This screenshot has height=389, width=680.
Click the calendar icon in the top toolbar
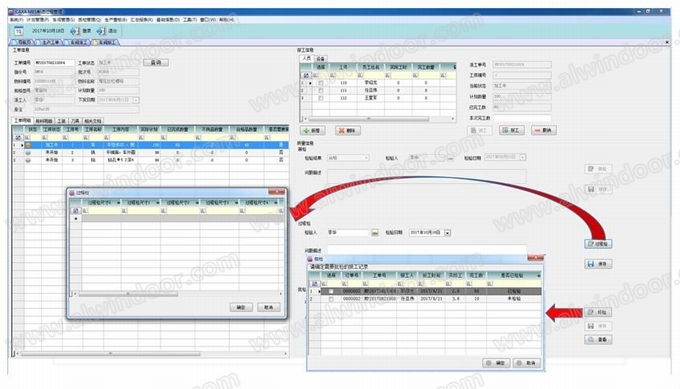coord(18,31)
